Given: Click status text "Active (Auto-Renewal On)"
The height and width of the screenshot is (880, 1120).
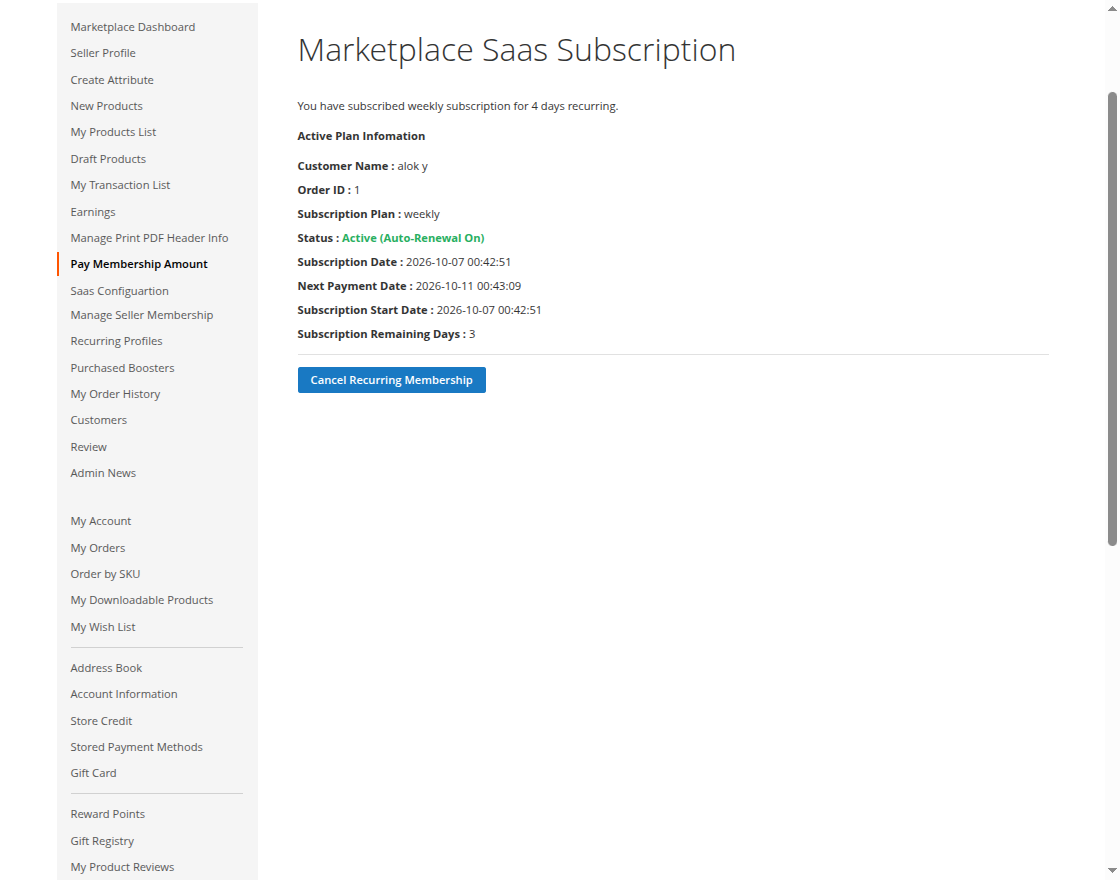Looking at the screenshot, I should coord(413,238).
